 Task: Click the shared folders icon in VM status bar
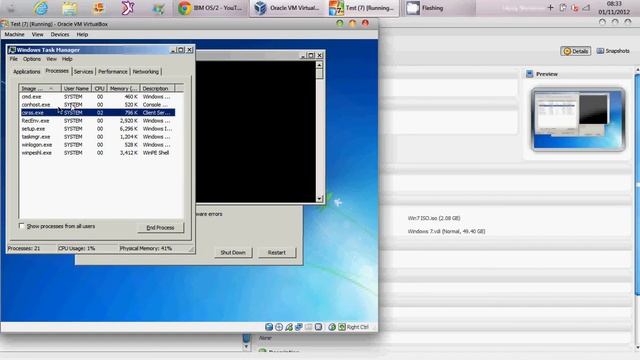(309, 327)
